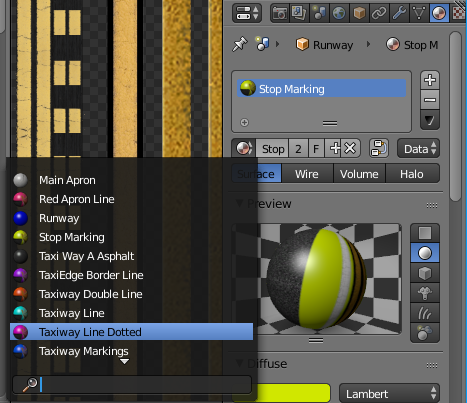Screen dimensions: 467x403
Task: Open the Texture properties tab
Action: (x=458, y=13)
